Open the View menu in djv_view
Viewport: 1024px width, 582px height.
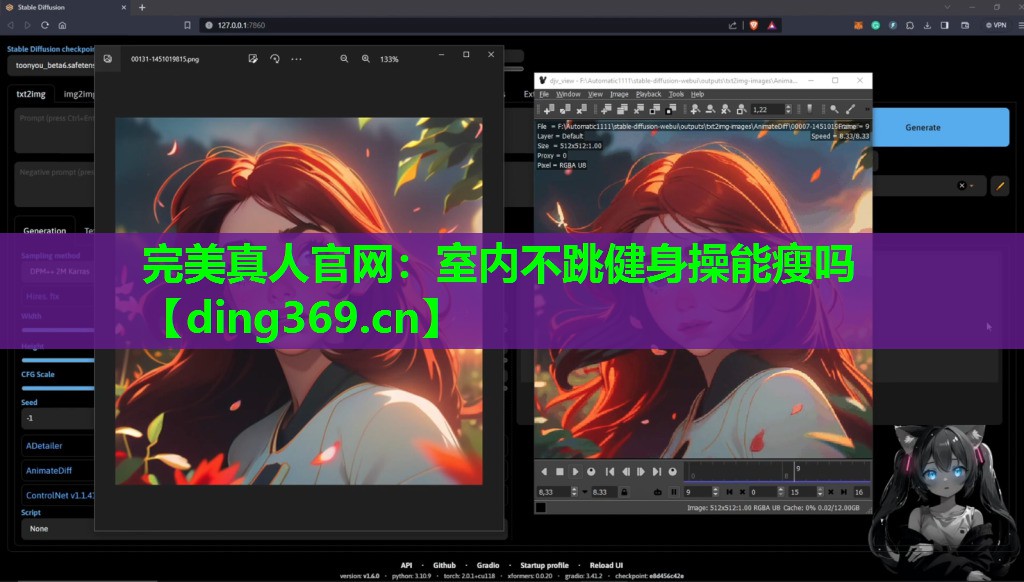[595, 94]
